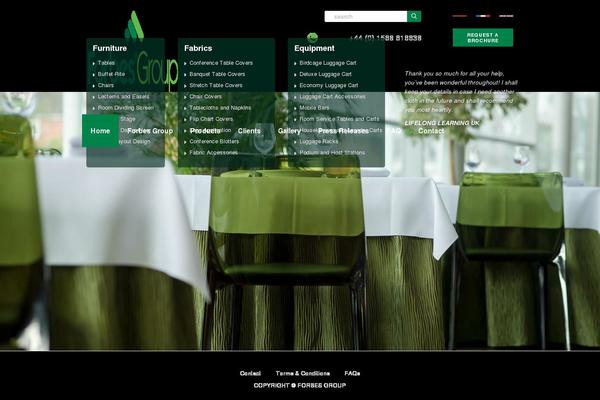This screenshot has height=400, width=600.
Task: Click the green phone icon
Action: coord(313,37)
